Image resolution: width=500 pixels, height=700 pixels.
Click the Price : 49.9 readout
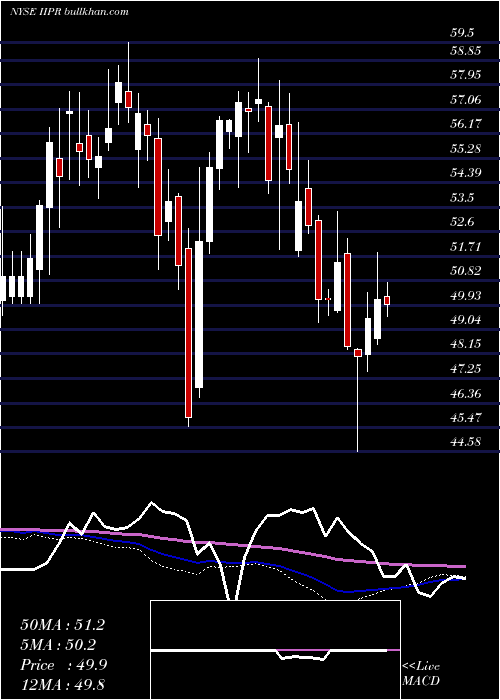tap(63, 665)
